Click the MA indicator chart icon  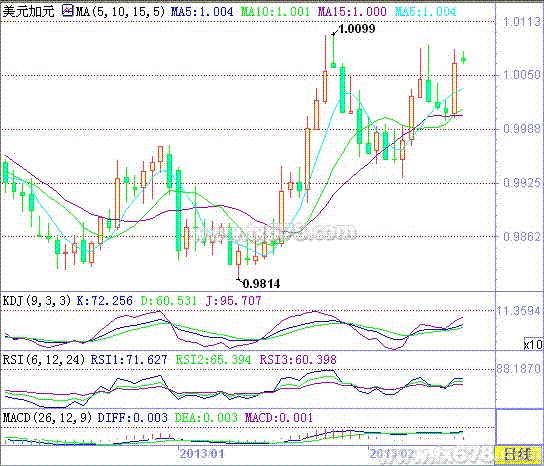pyautogui.click(x=67, y=11)
